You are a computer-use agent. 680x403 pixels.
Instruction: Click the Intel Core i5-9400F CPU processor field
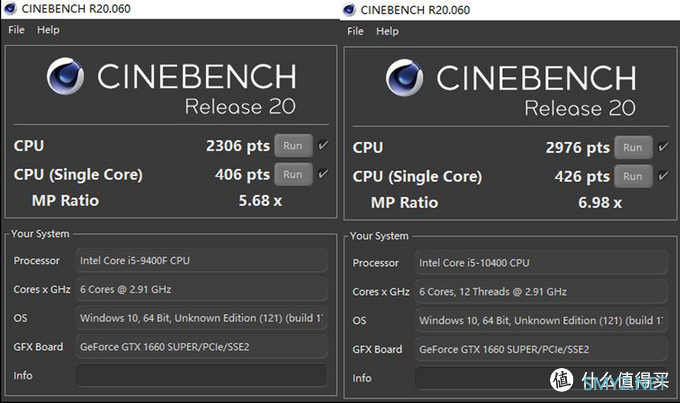[x=202, y=260]
